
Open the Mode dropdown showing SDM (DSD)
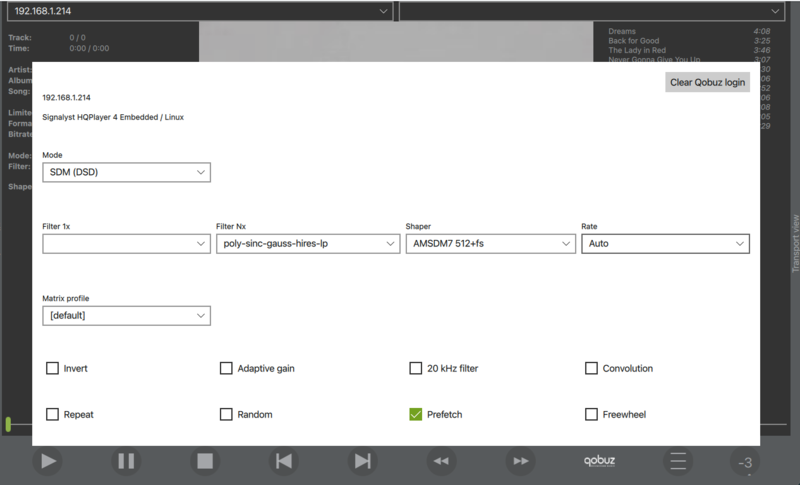(x=126, y=172)
